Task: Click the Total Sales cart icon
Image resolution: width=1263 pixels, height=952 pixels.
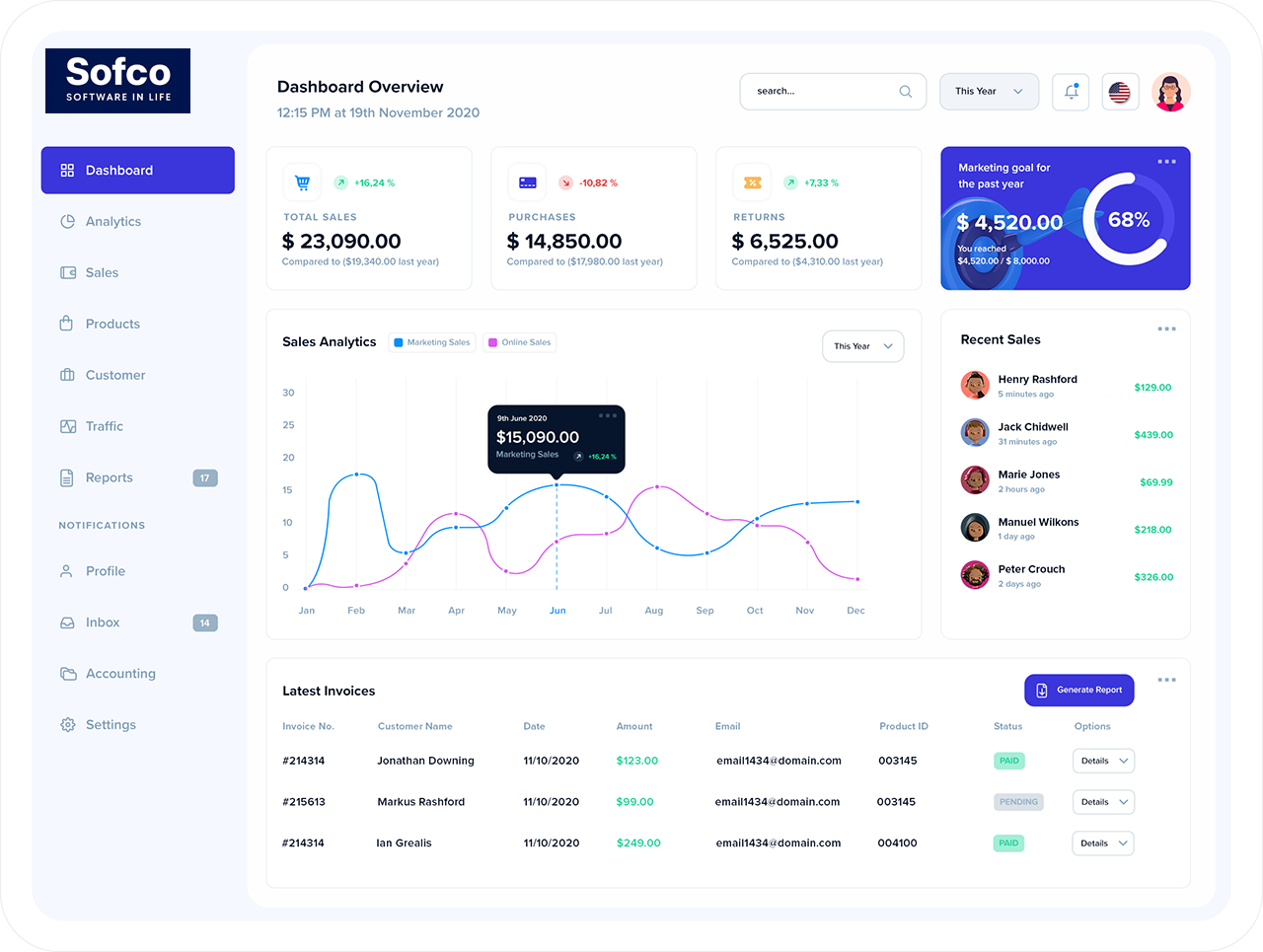Action: tap(302, 183)
